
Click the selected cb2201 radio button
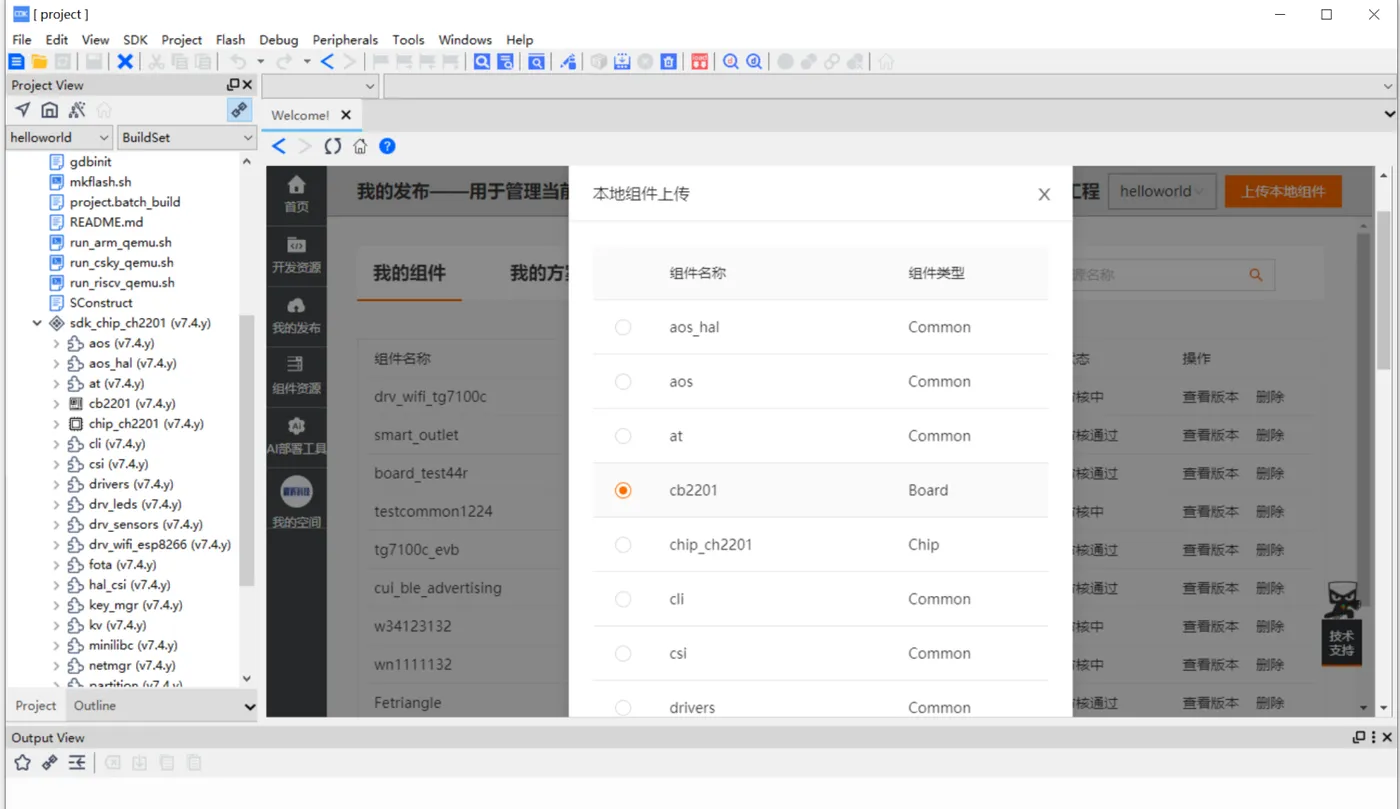coord(623,490)
